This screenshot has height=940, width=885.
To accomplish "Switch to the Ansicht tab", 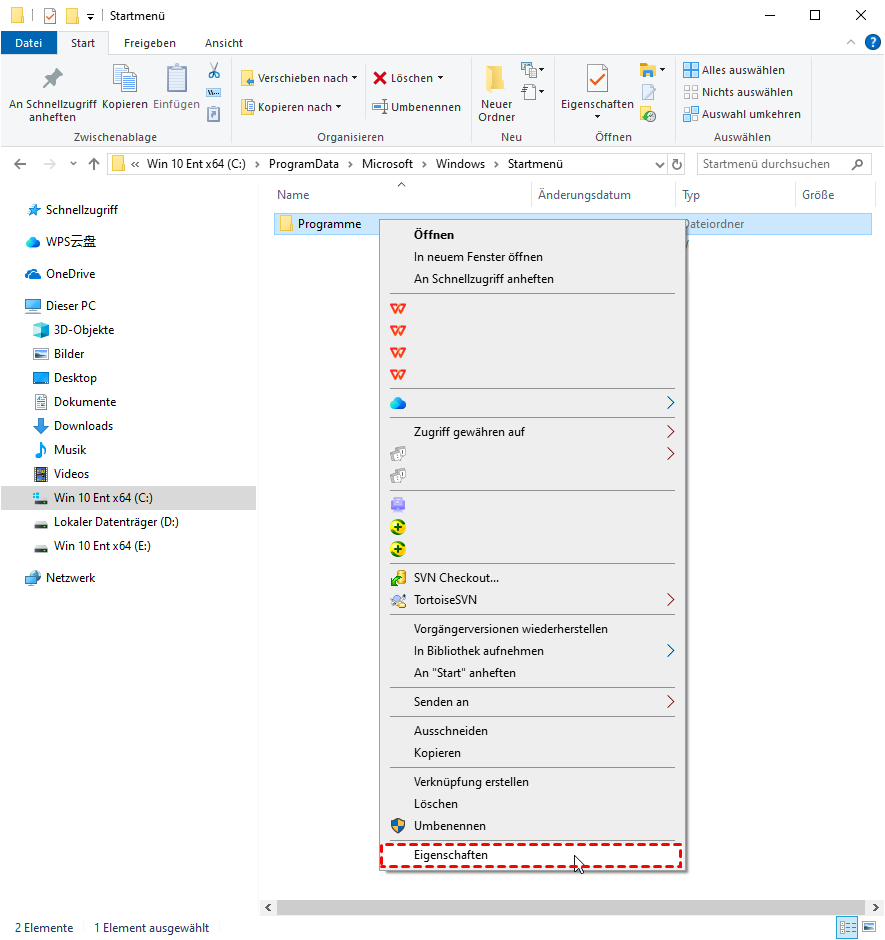I will 224,43.
